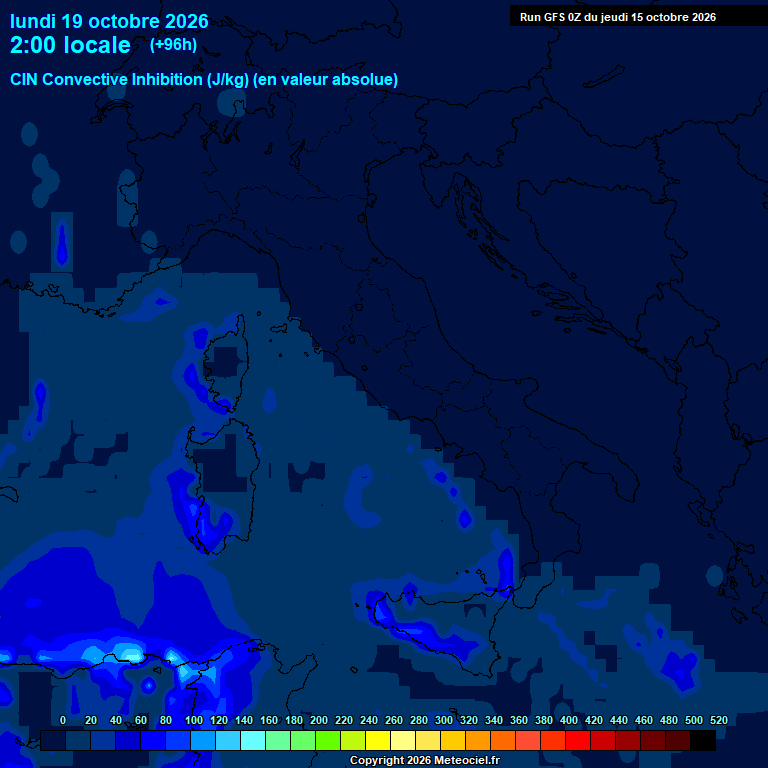Select the legend swatch between 380 and 400
The width and height of the screenshot is (768, 768).
click(552, 740)
